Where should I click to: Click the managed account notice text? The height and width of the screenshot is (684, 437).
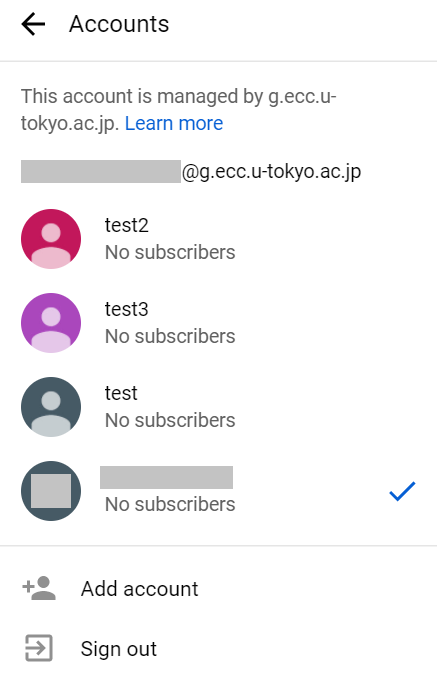click(x=178, y=109)
